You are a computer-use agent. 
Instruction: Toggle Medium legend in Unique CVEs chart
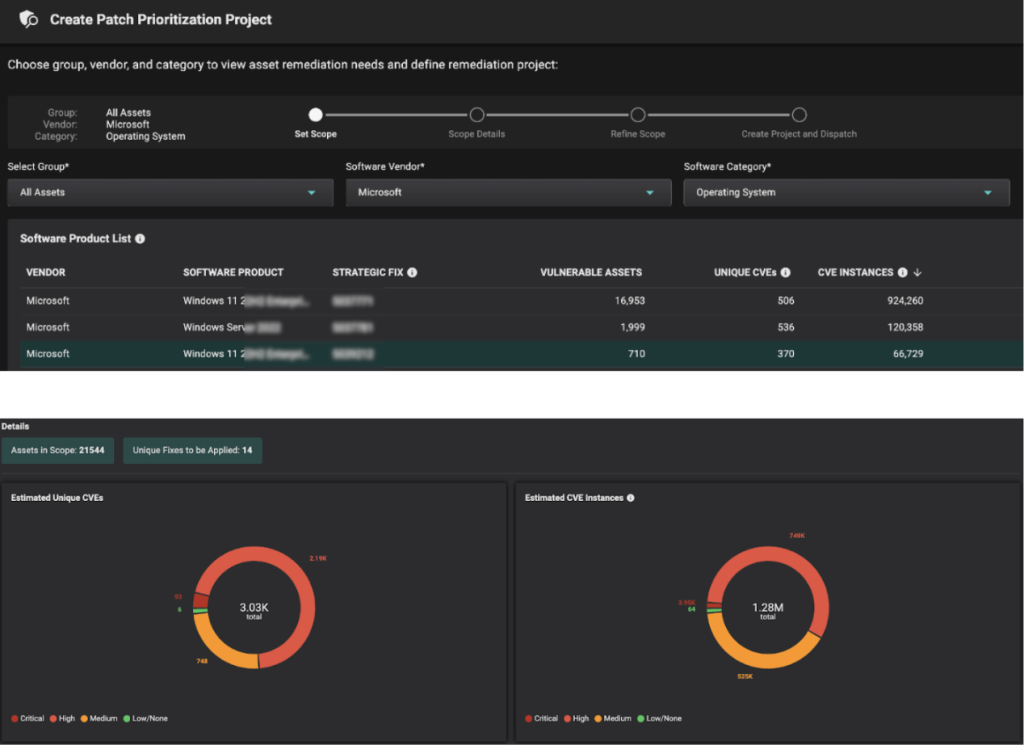click(99, 718)
